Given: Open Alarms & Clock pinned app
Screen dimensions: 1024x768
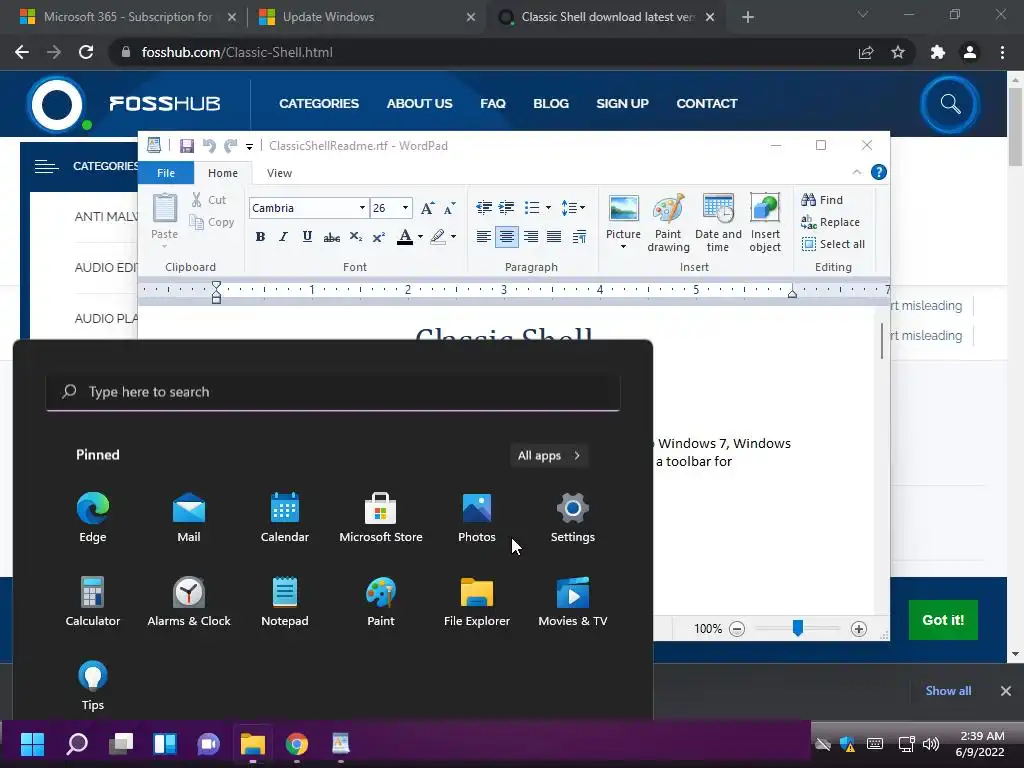Looking at the screenshot, I should [189, 602].
